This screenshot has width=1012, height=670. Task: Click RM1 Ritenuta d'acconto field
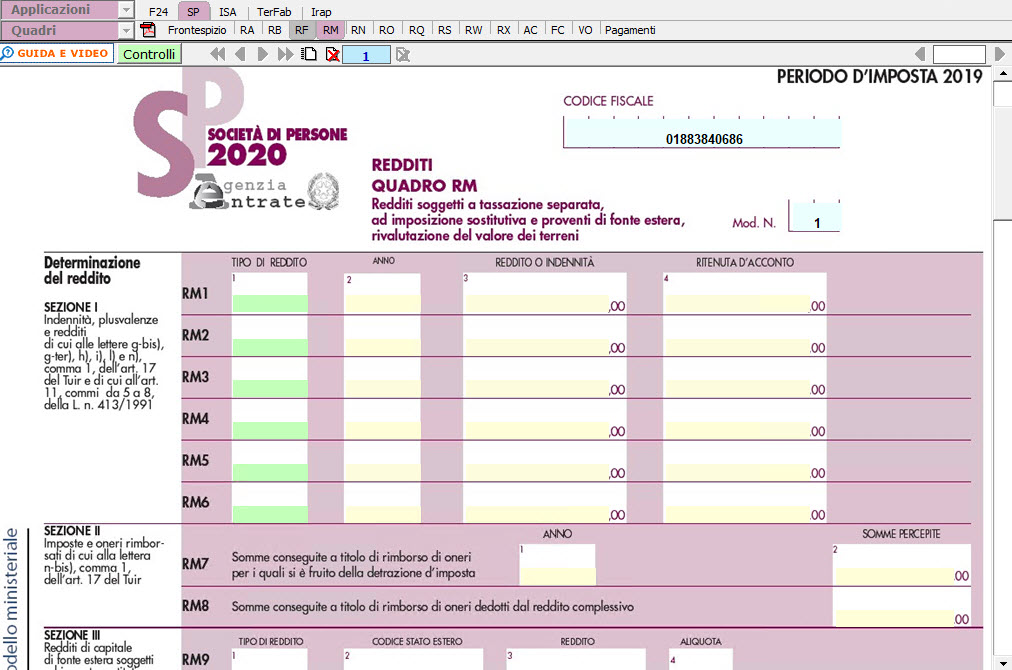pos(738,304)
